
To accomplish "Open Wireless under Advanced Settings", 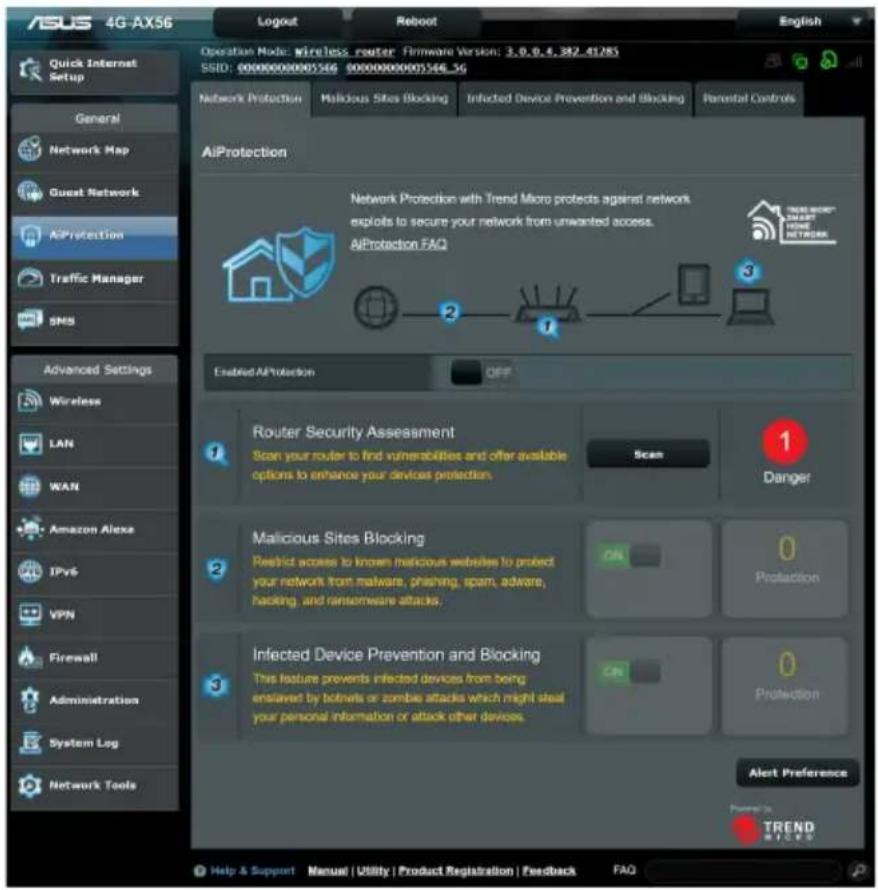I will [x=94, y=401].
